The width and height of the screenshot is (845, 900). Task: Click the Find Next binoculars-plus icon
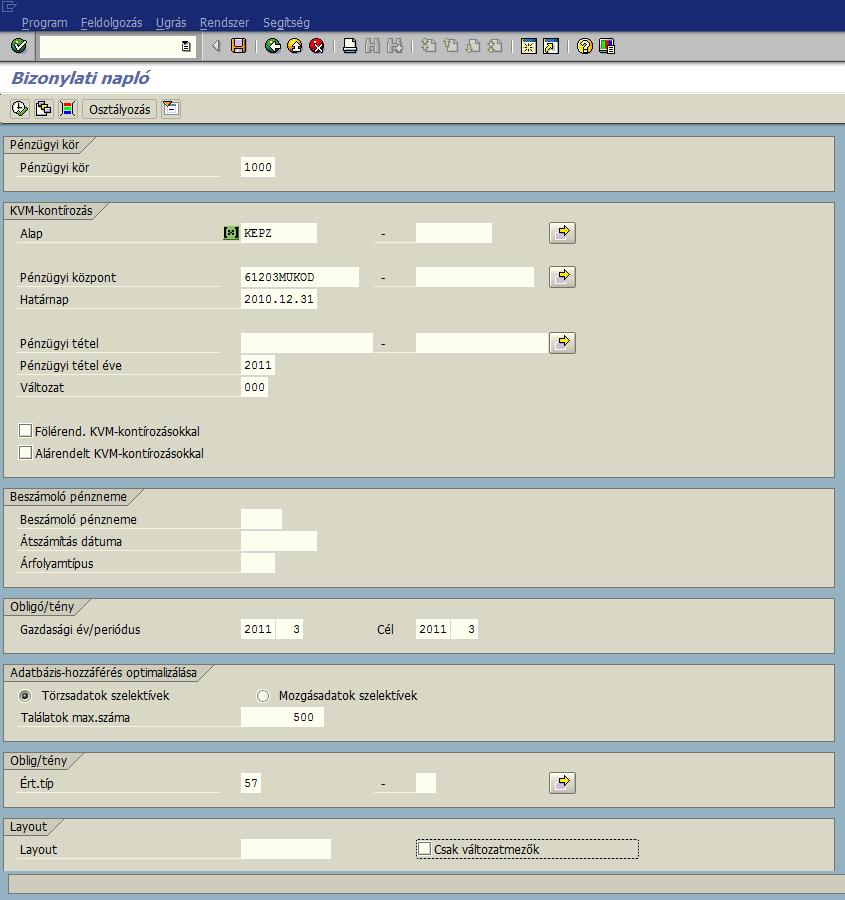click(394, 46)
